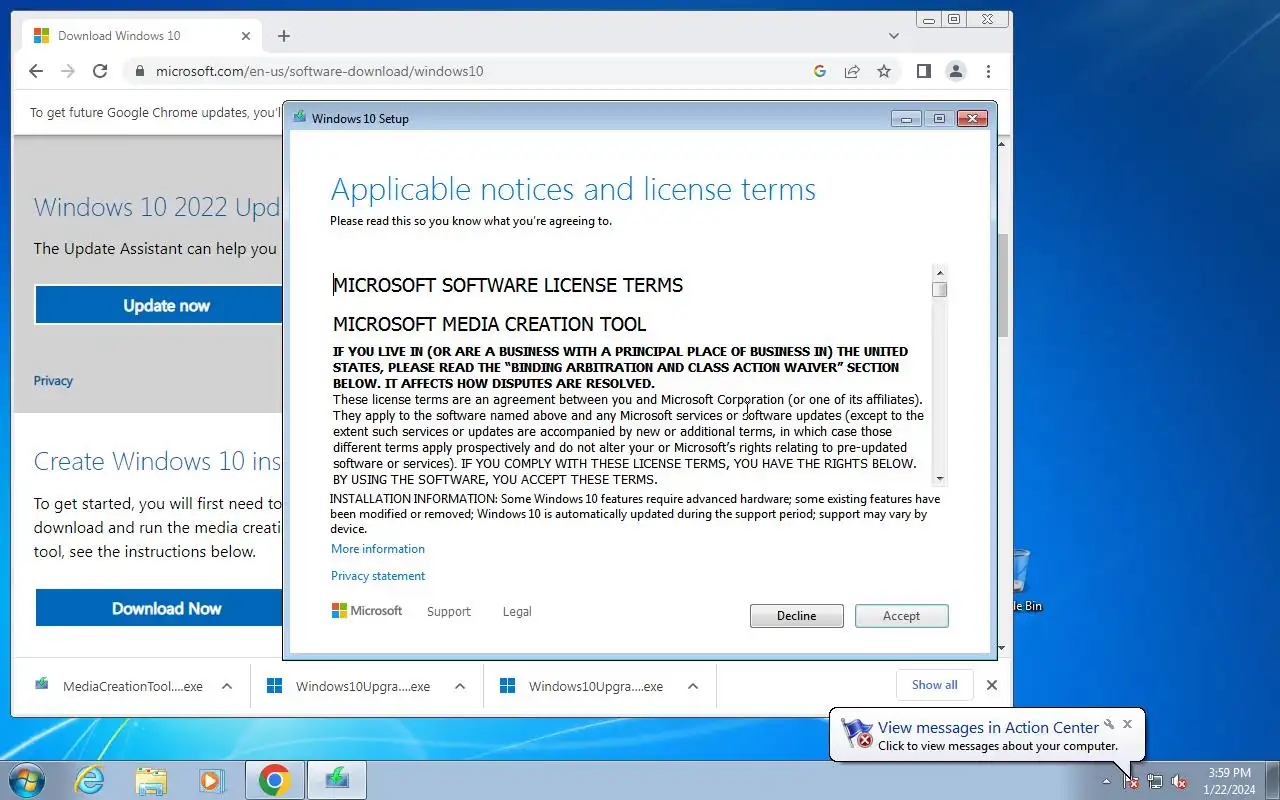This screenshot has width=1280, height=800.
Task: Go forward in Chrome
Action: 68,71
